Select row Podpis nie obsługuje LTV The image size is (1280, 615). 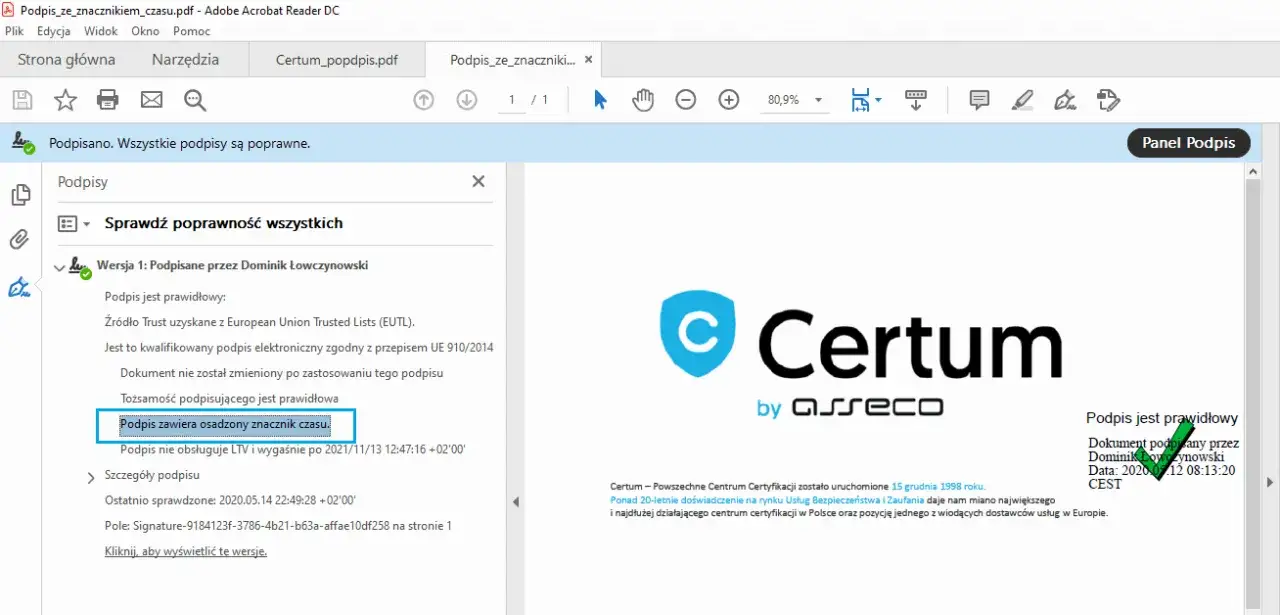point(292,450)
